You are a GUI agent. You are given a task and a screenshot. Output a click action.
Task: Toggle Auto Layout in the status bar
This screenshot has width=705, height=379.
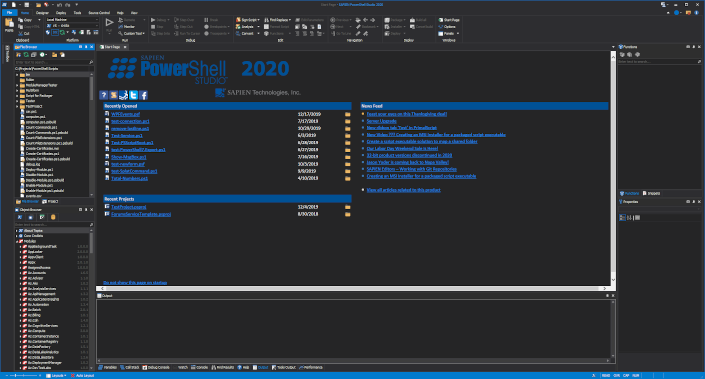point(83,375)
